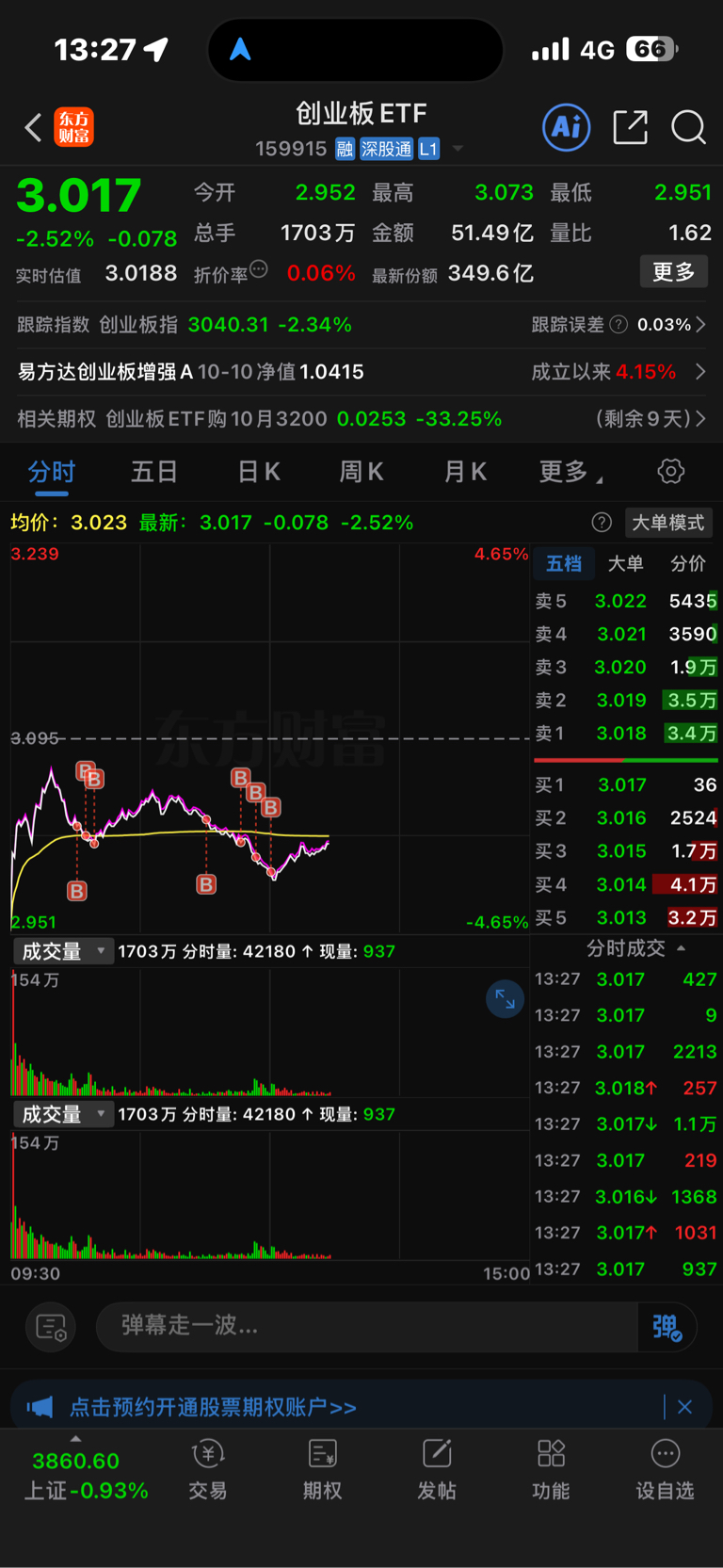Tap the trade entry with volume 1368
Image resolution: width=723 pixels, height=1568 pixels.
click(x=626, y=1197)
